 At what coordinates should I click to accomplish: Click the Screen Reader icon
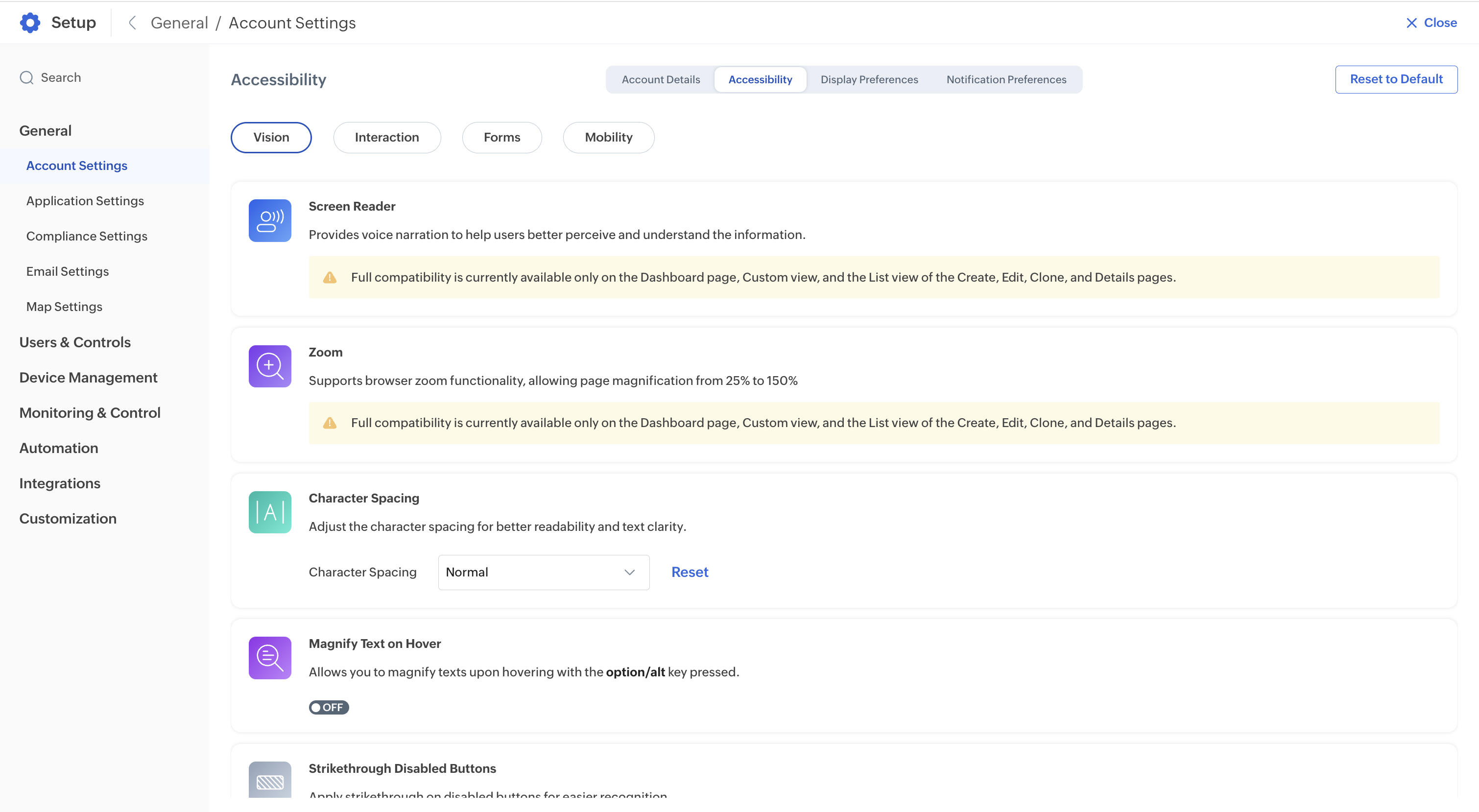coord(270,220)
